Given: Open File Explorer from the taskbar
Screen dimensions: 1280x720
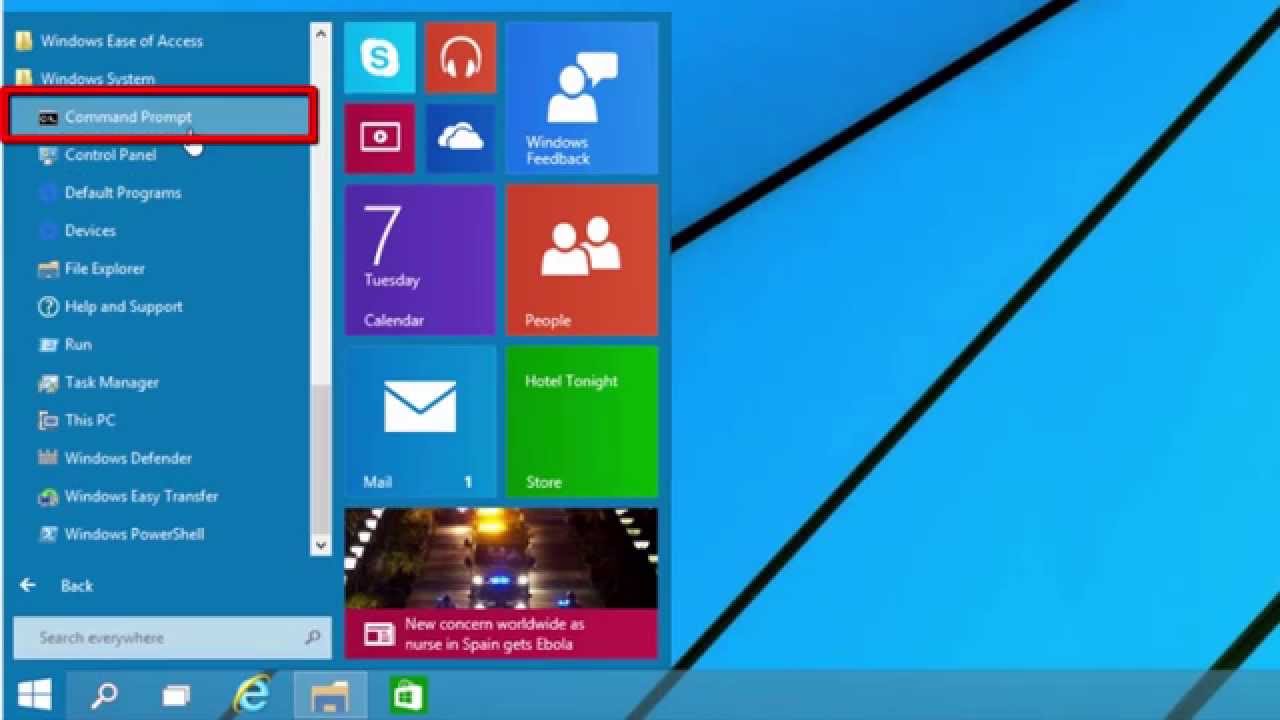Looking at the screenshot, I should click(x=330, y=695).
